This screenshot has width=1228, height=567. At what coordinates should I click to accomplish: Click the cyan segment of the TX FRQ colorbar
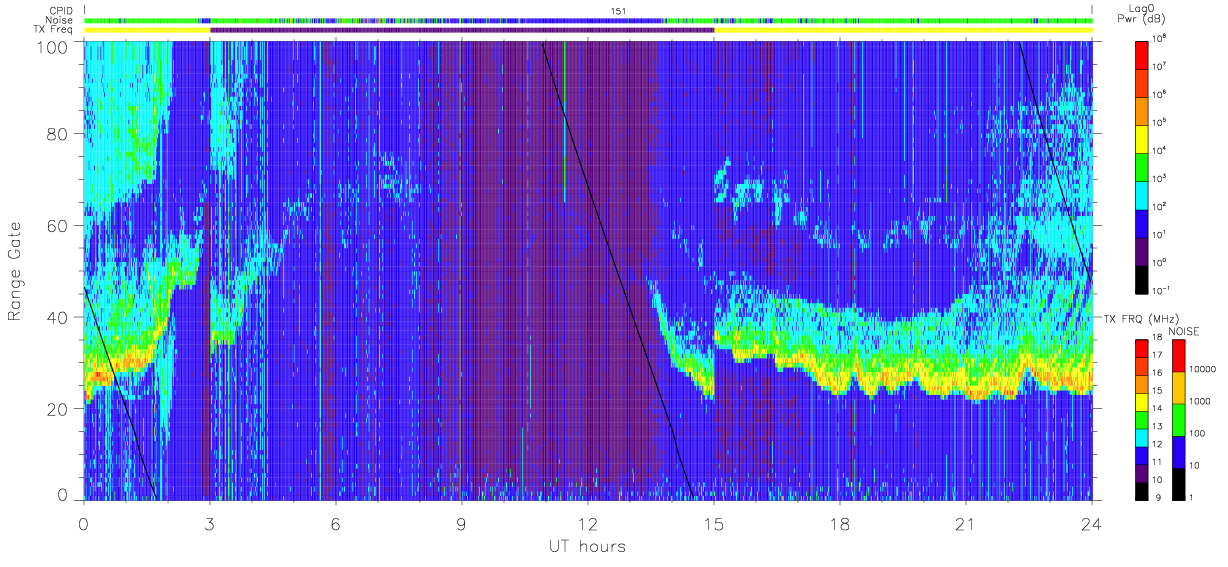tap(1142, 437)
